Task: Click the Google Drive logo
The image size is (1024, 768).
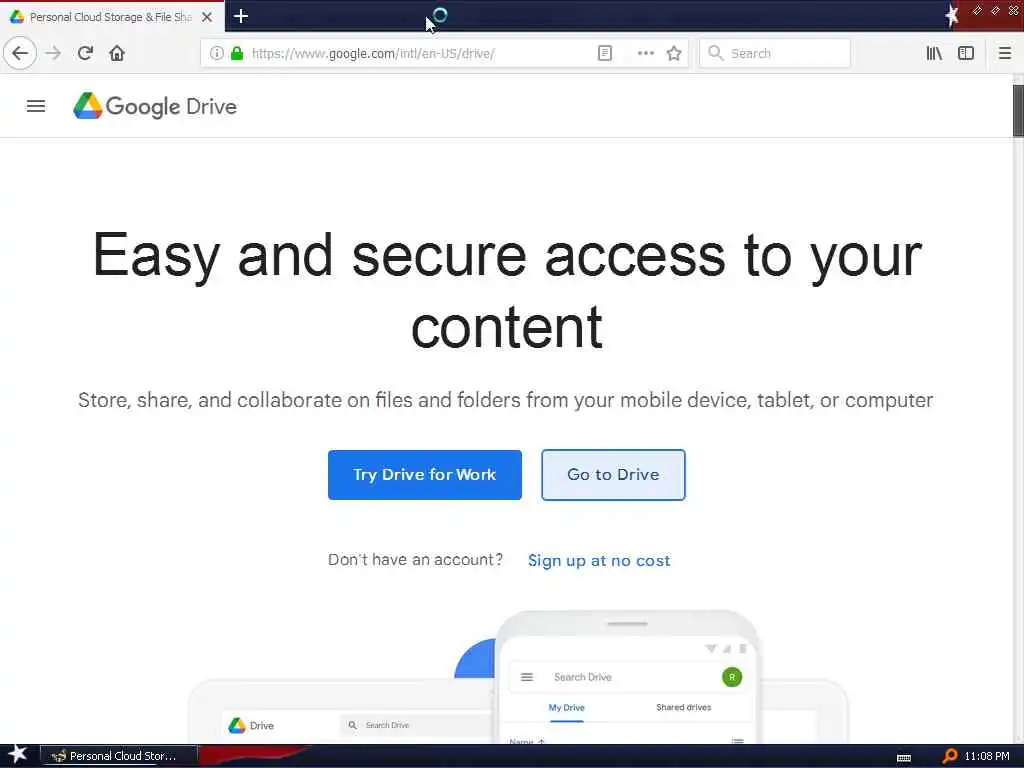Action: (155, 106)
